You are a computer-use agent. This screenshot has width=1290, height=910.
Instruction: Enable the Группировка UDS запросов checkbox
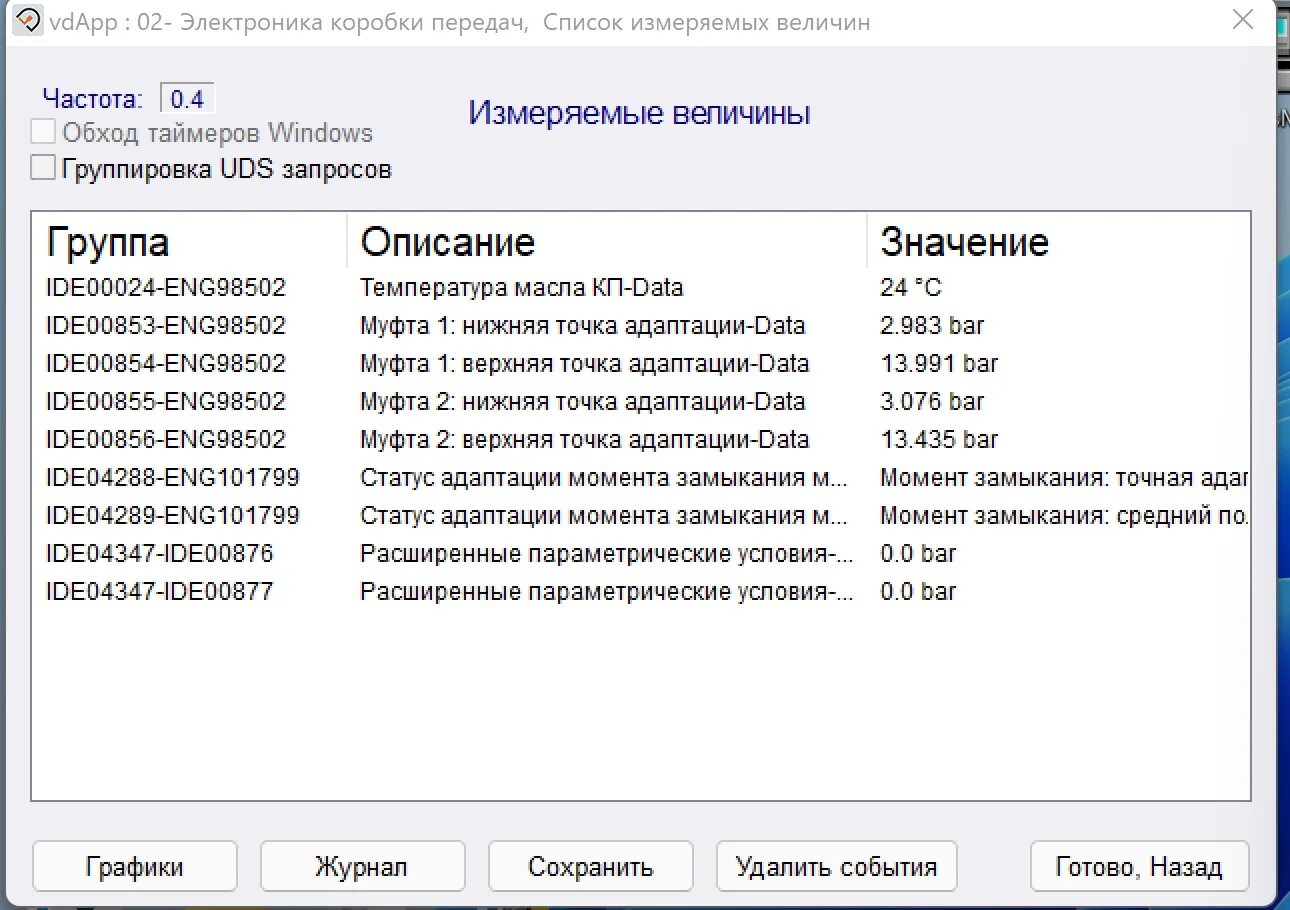[x=43, y=167]
